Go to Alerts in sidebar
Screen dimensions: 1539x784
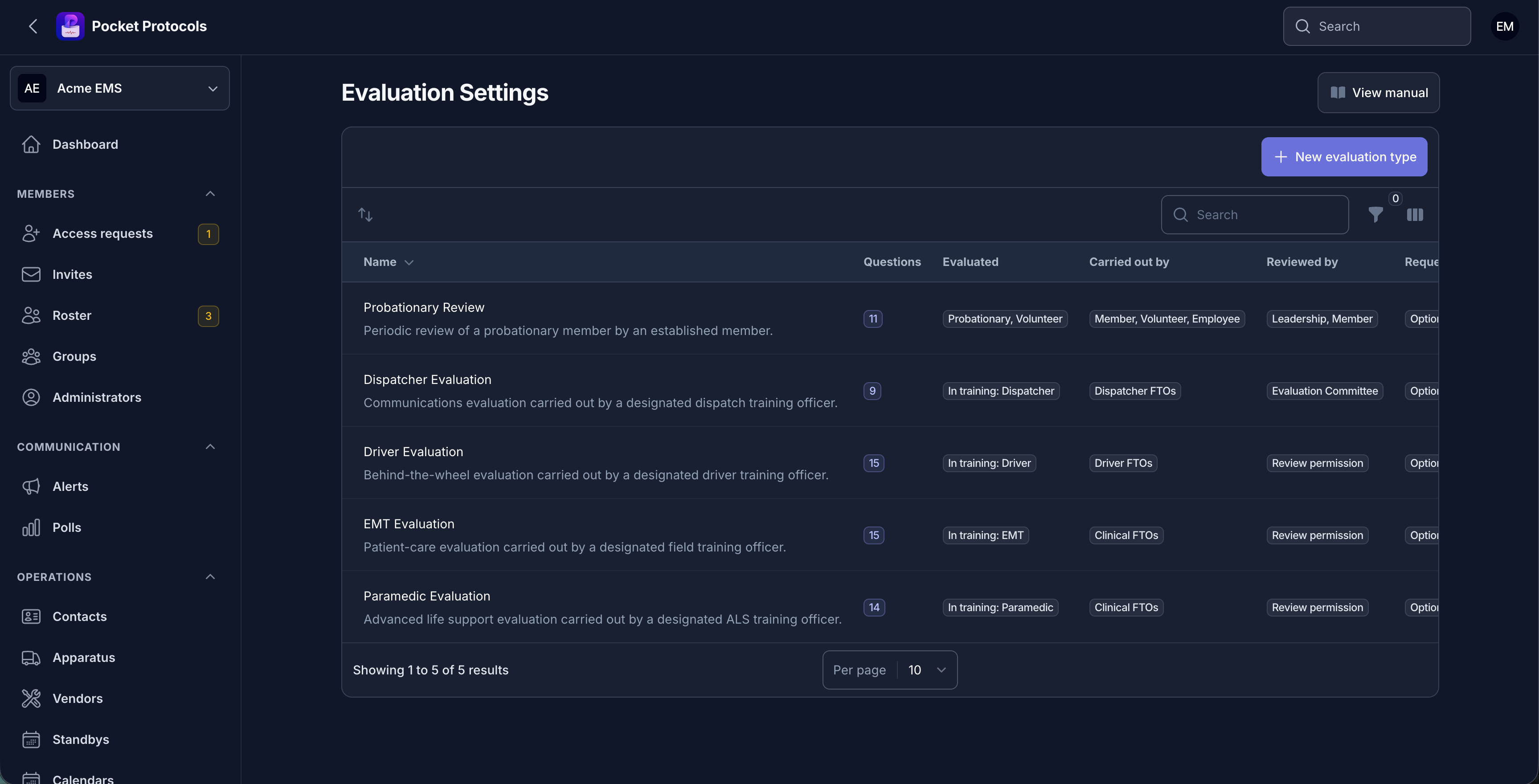click(119, 486)
